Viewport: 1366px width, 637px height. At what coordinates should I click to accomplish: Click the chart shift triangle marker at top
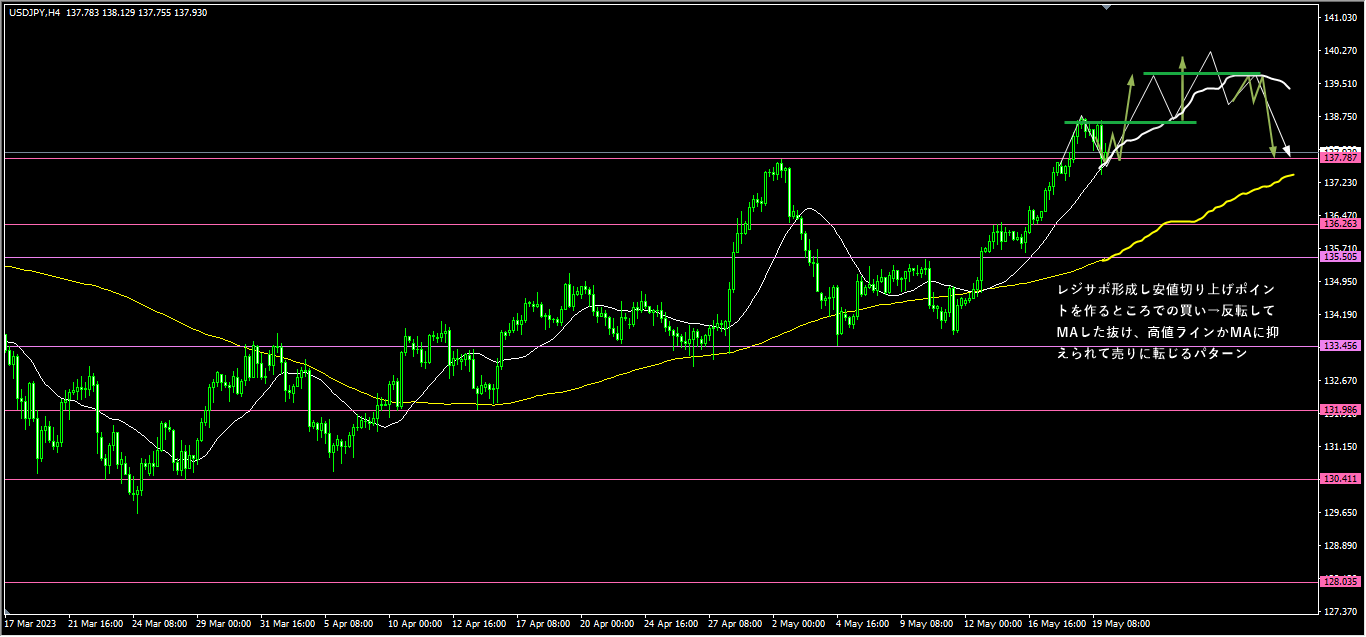(1106, 6)
